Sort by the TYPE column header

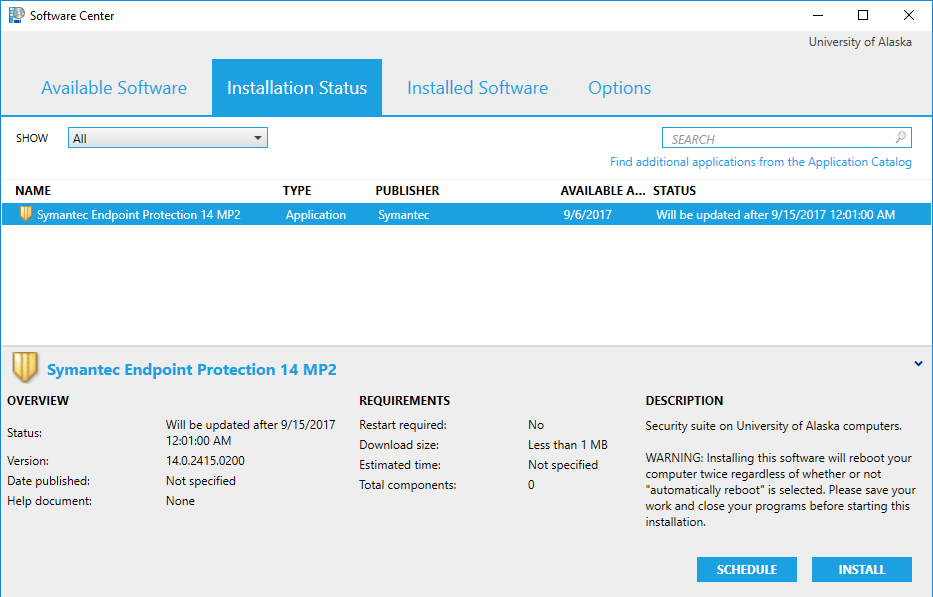point(297,190)
